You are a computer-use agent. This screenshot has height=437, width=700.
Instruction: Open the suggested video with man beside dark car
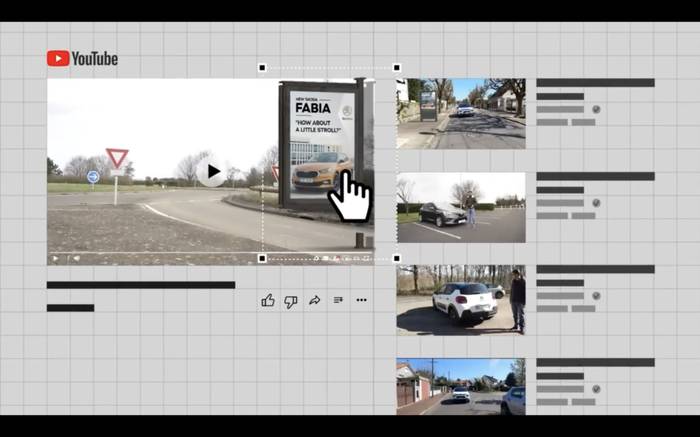(461, 208)
